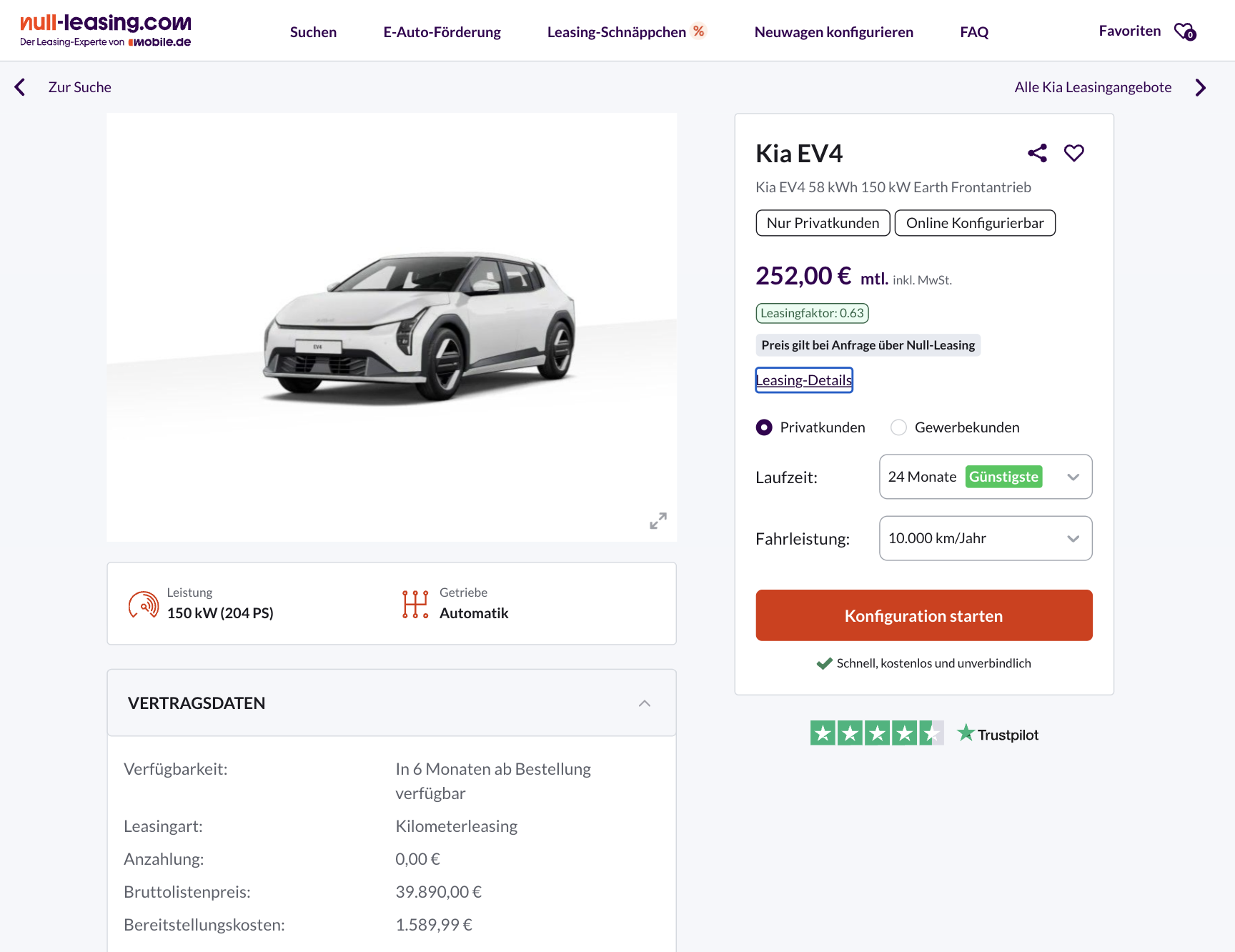Expand car image with fullscreen arrows icon
This screenshot has width=1235, height=952.
click(658, 520)
